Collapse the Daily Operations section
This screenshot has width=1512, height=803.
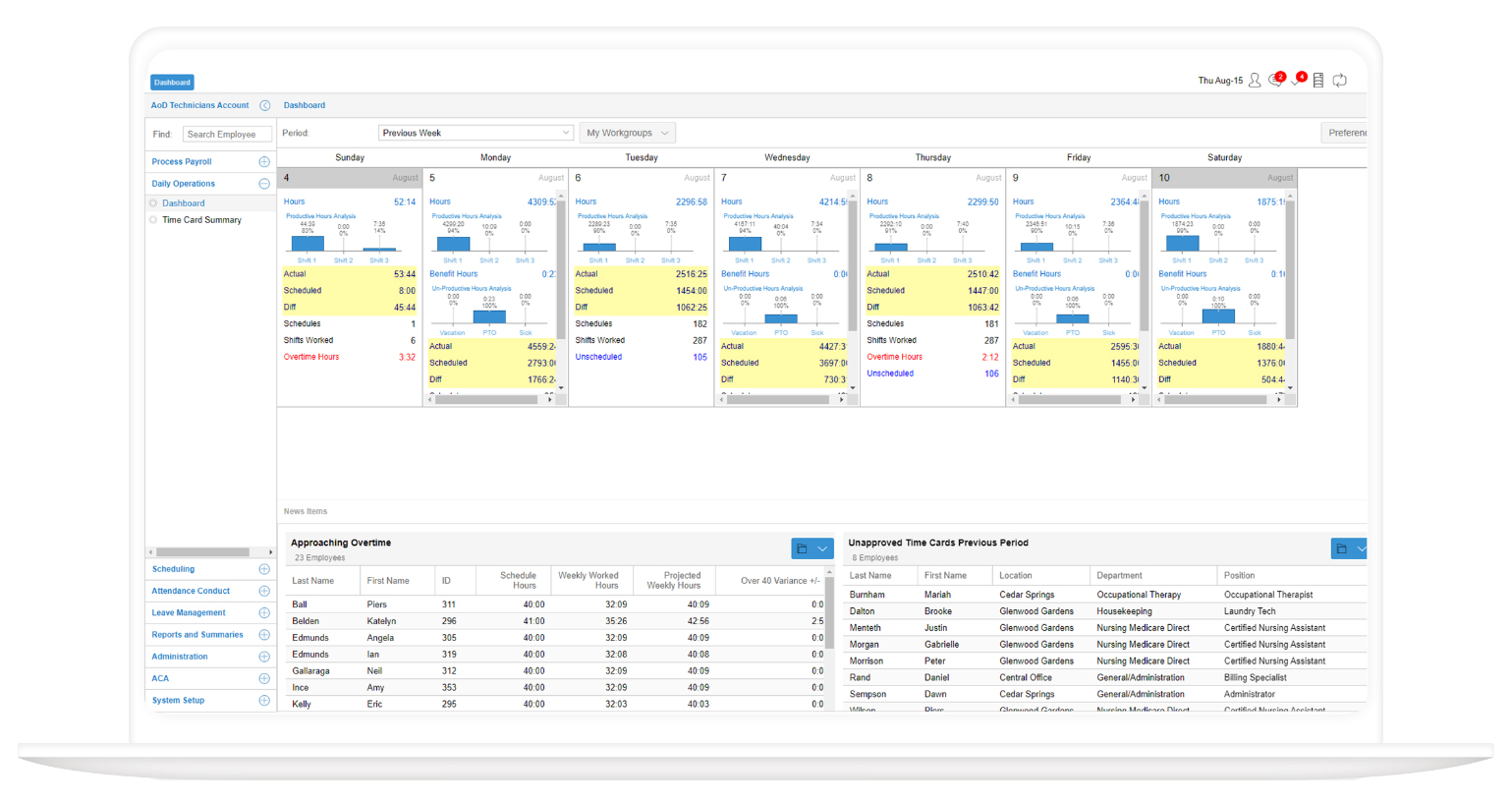coord(264,184)
